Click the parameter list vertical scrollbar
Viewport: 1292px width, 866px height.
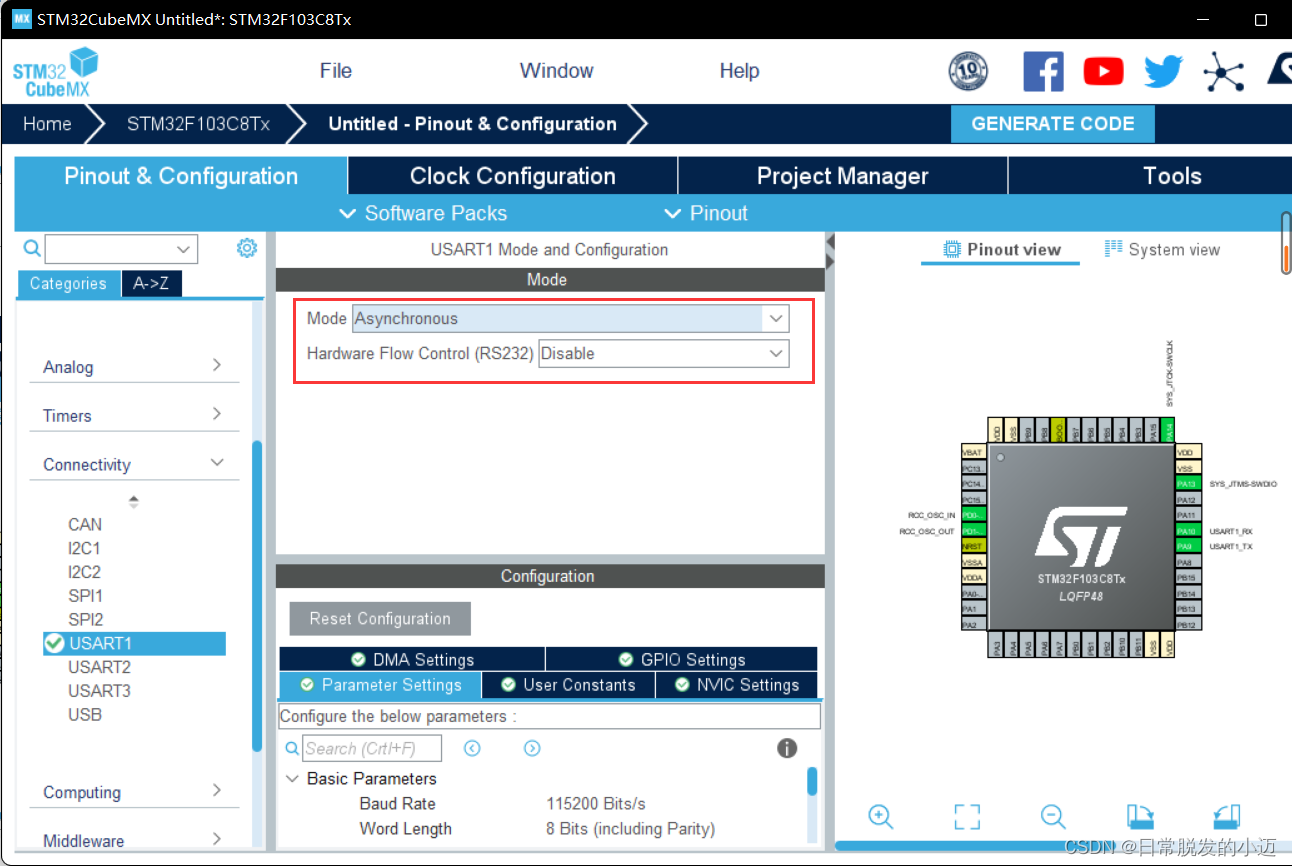pos(812,781)
